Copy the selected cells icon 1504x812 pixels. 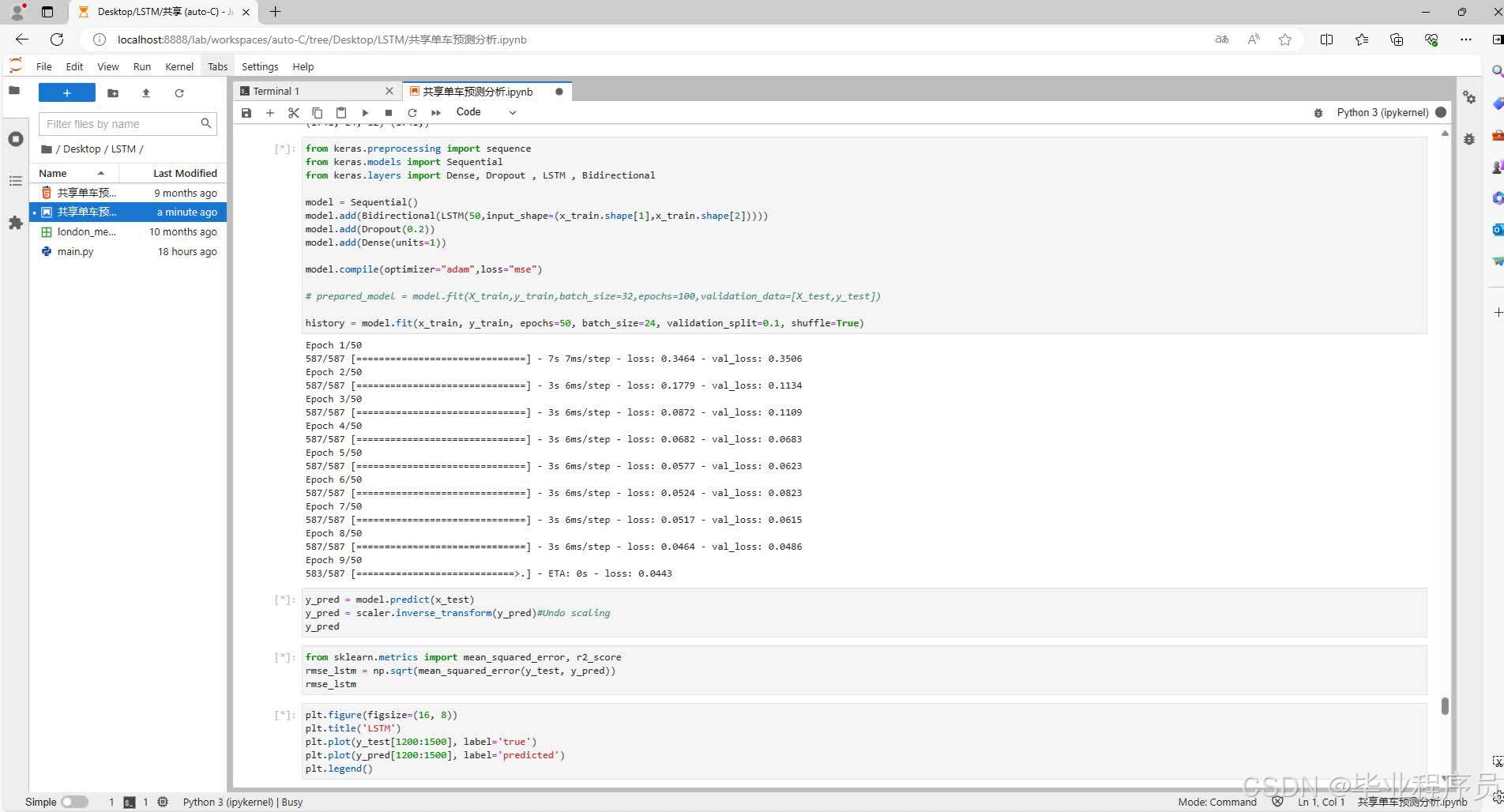[x=318, y=113]
